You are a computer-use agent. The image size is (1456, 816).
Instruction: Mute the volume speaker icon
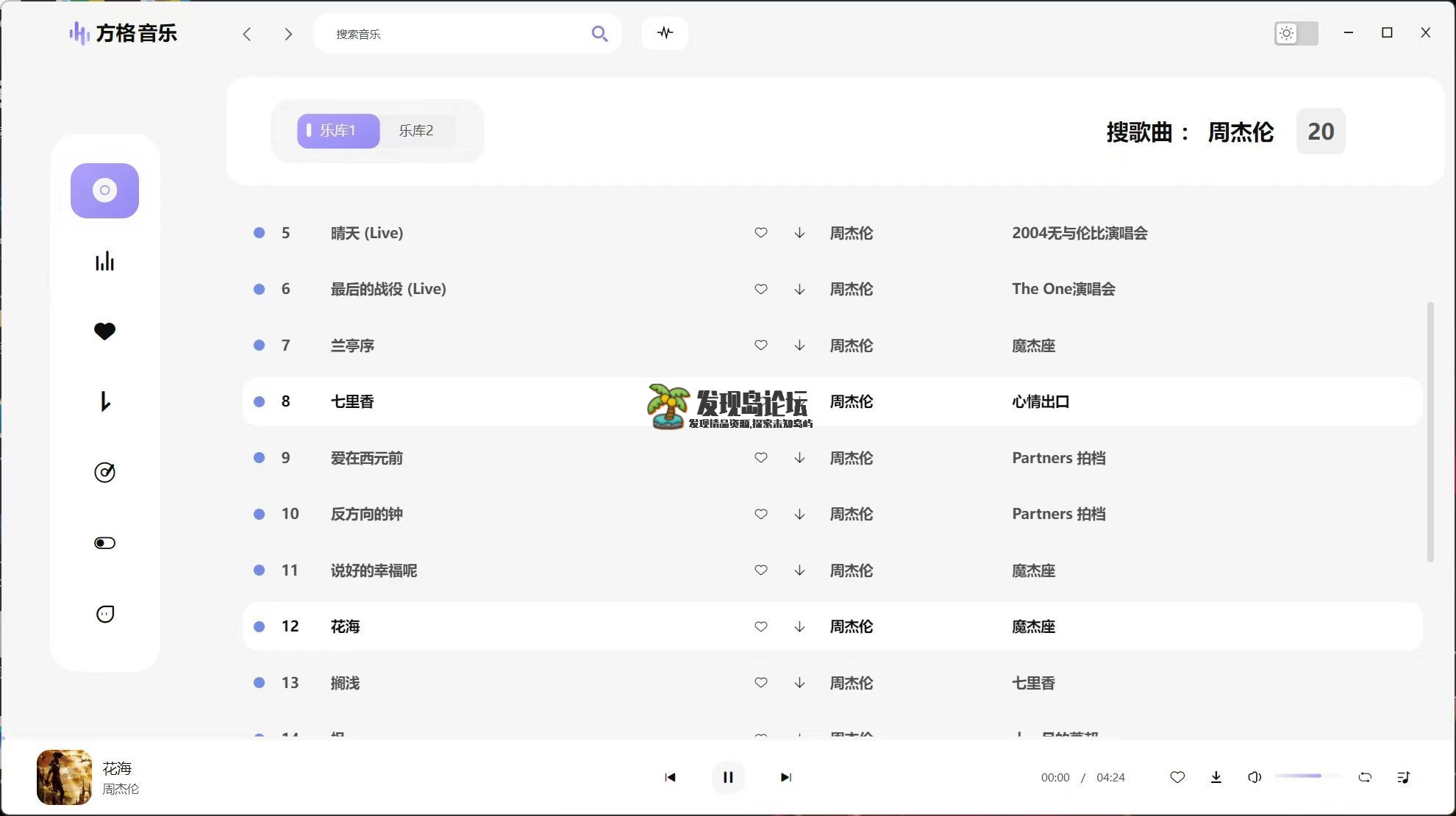point(1255,777)
